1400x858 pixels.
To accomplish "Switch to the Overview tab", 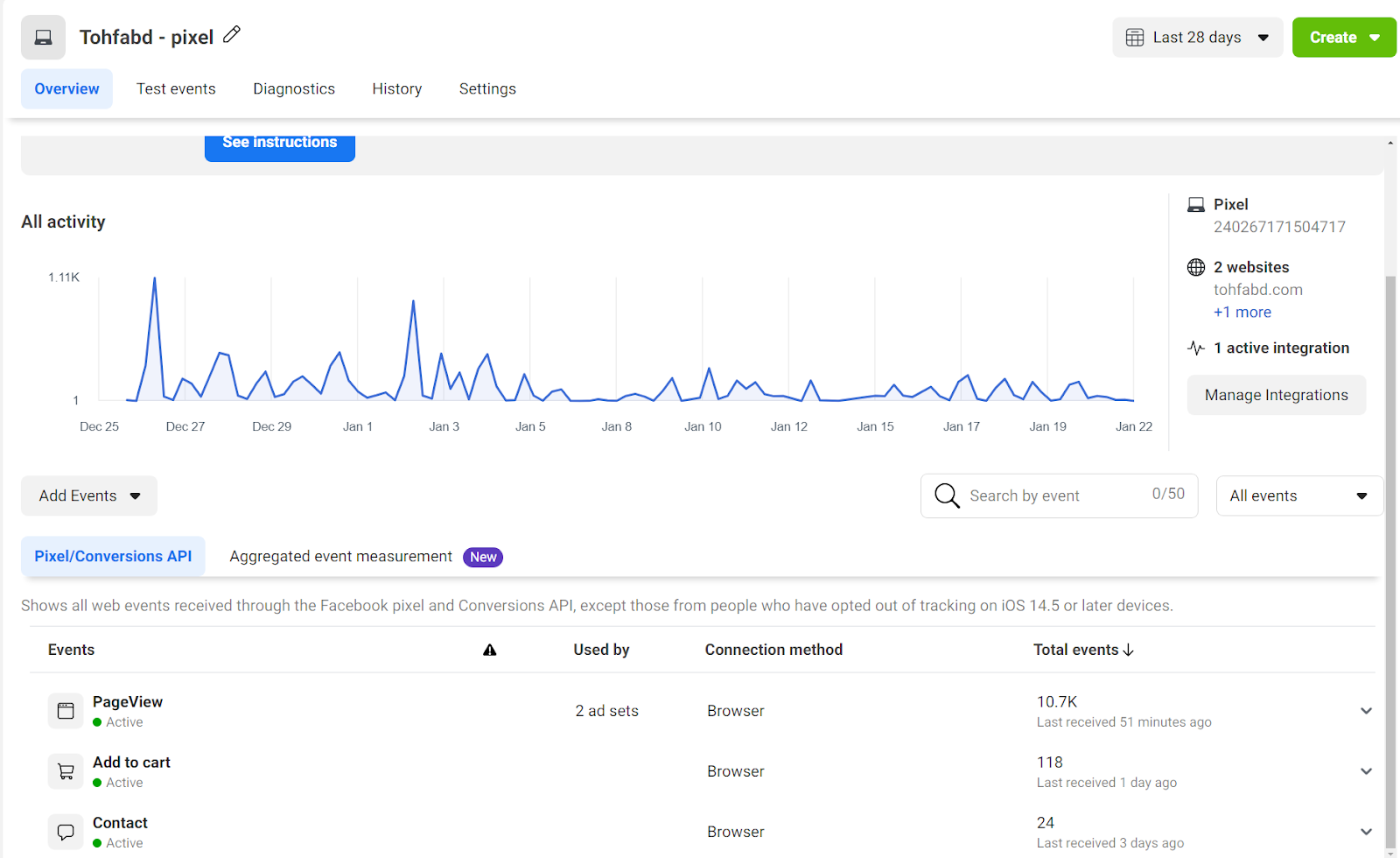I will (66, 88).
